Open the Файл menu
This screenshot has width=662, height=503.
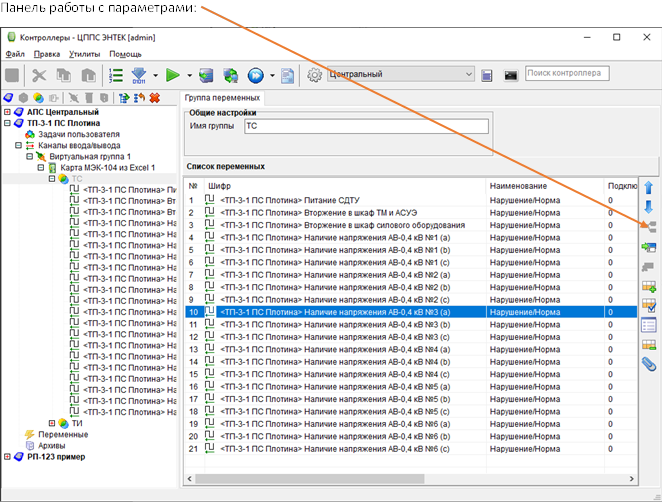[x=15, y=53]
